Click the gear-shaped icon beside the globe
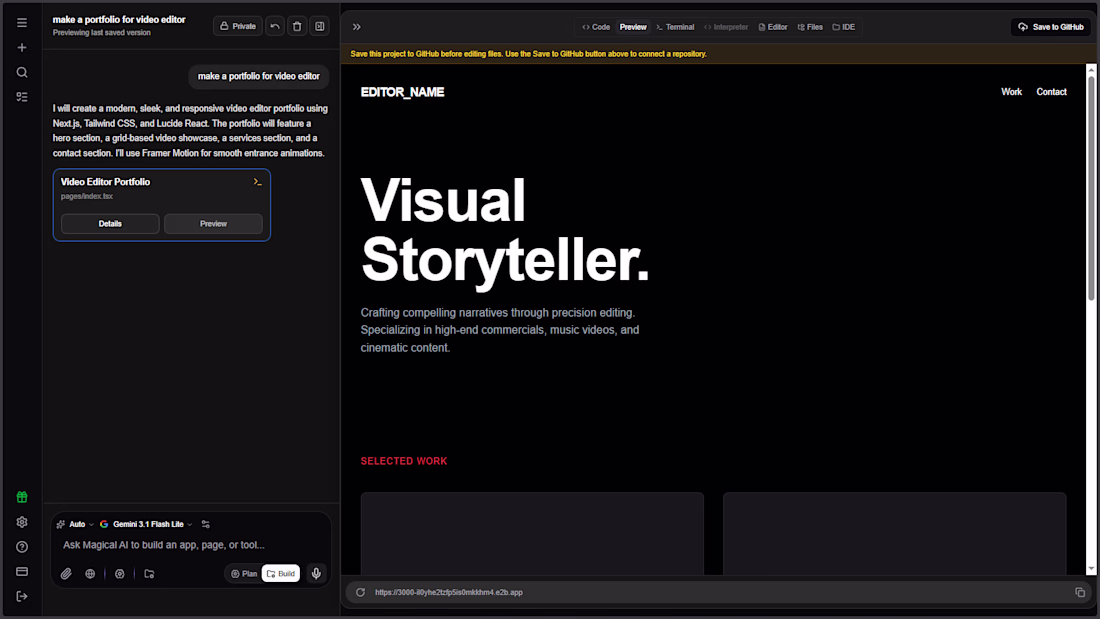This screenshot has height=619, width=1100. [120, 573]
